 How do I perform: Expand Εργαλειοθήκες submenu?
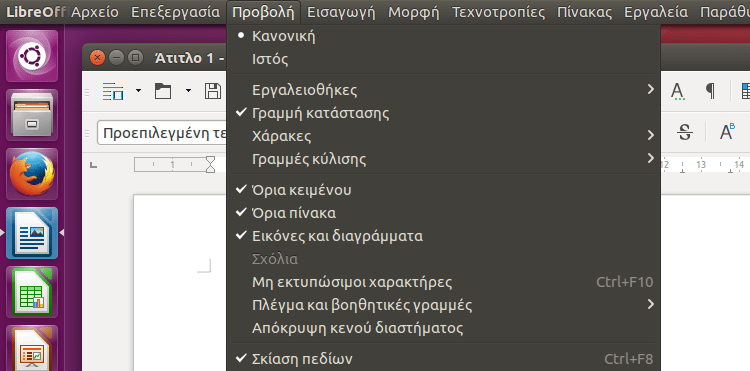[x=443, y=90]
